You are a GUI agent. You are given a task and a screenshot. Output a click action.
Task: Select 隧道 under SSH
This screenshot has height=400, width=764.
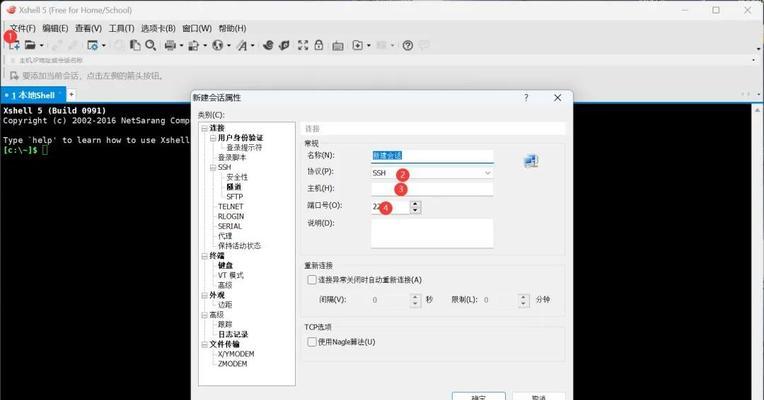coord(233,187)
